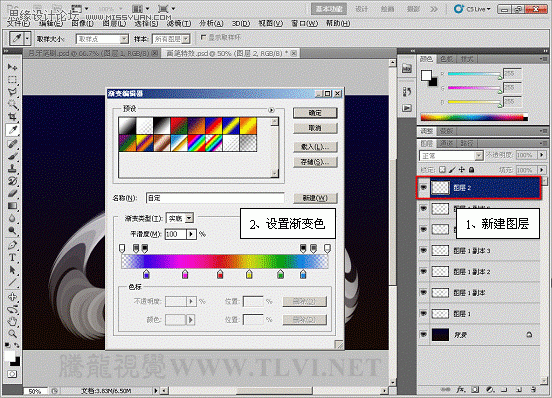Open the 平滑度 slider arrow

click(191, 234)
